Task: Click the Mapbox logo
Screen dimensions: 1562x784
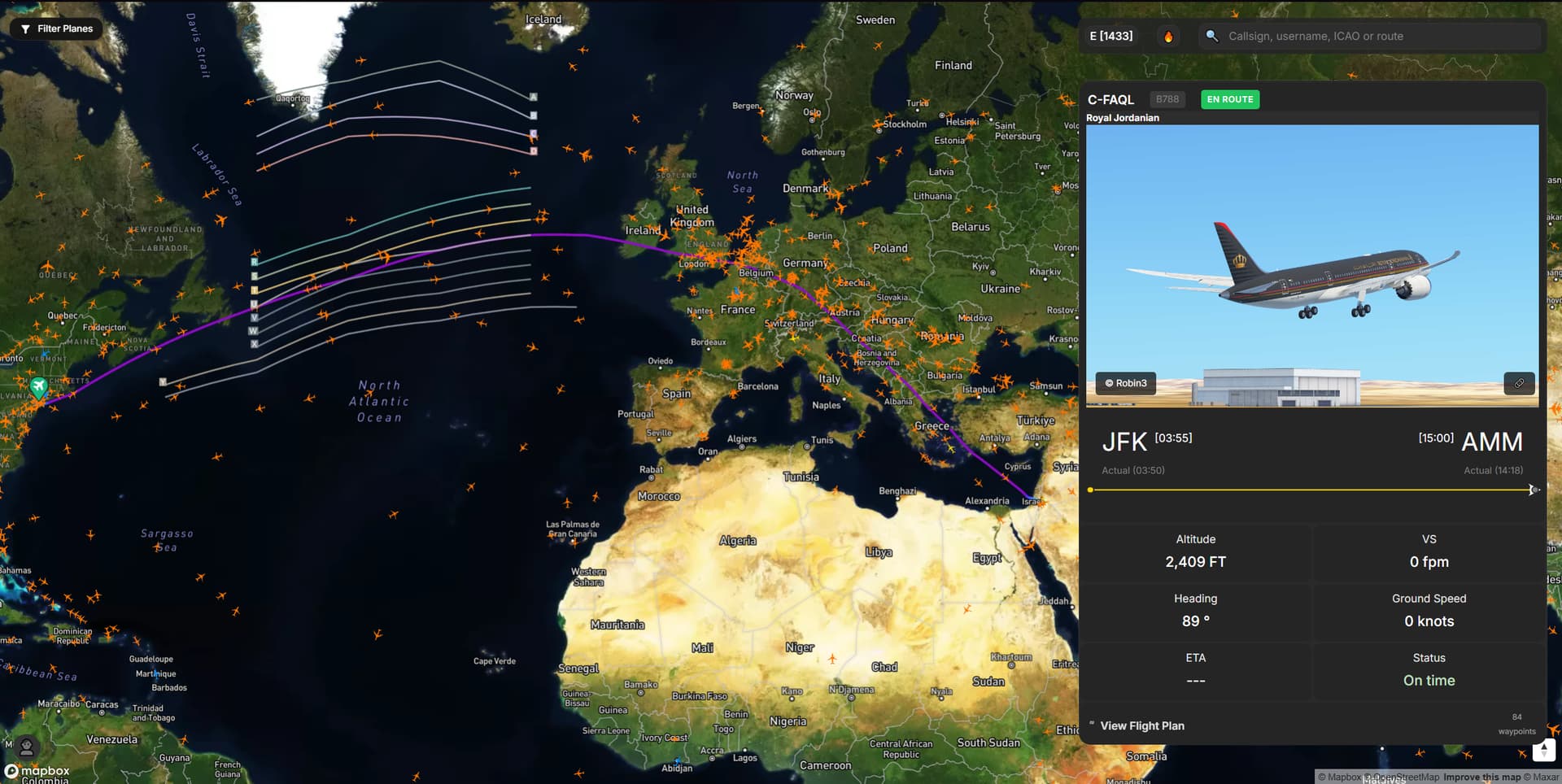Action: tap(37, 770)
